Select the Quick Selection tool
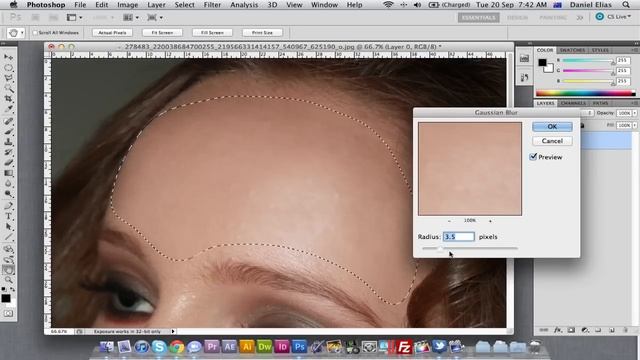Screen dimensions: 640x360 (x=8, y=88)
